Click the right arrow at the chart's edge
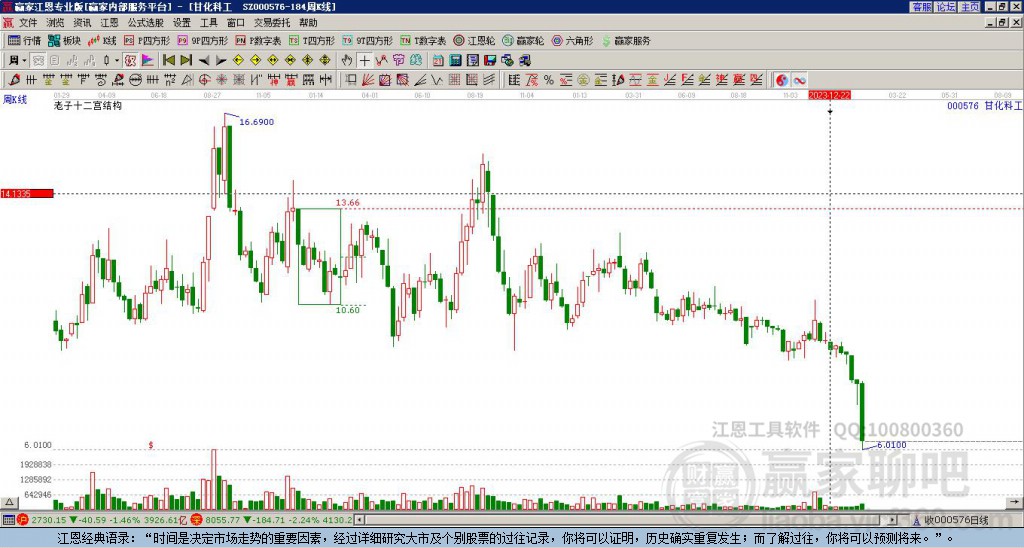Image resolution: width=1024 pixels, height=548 pixels. (1014, 502)
